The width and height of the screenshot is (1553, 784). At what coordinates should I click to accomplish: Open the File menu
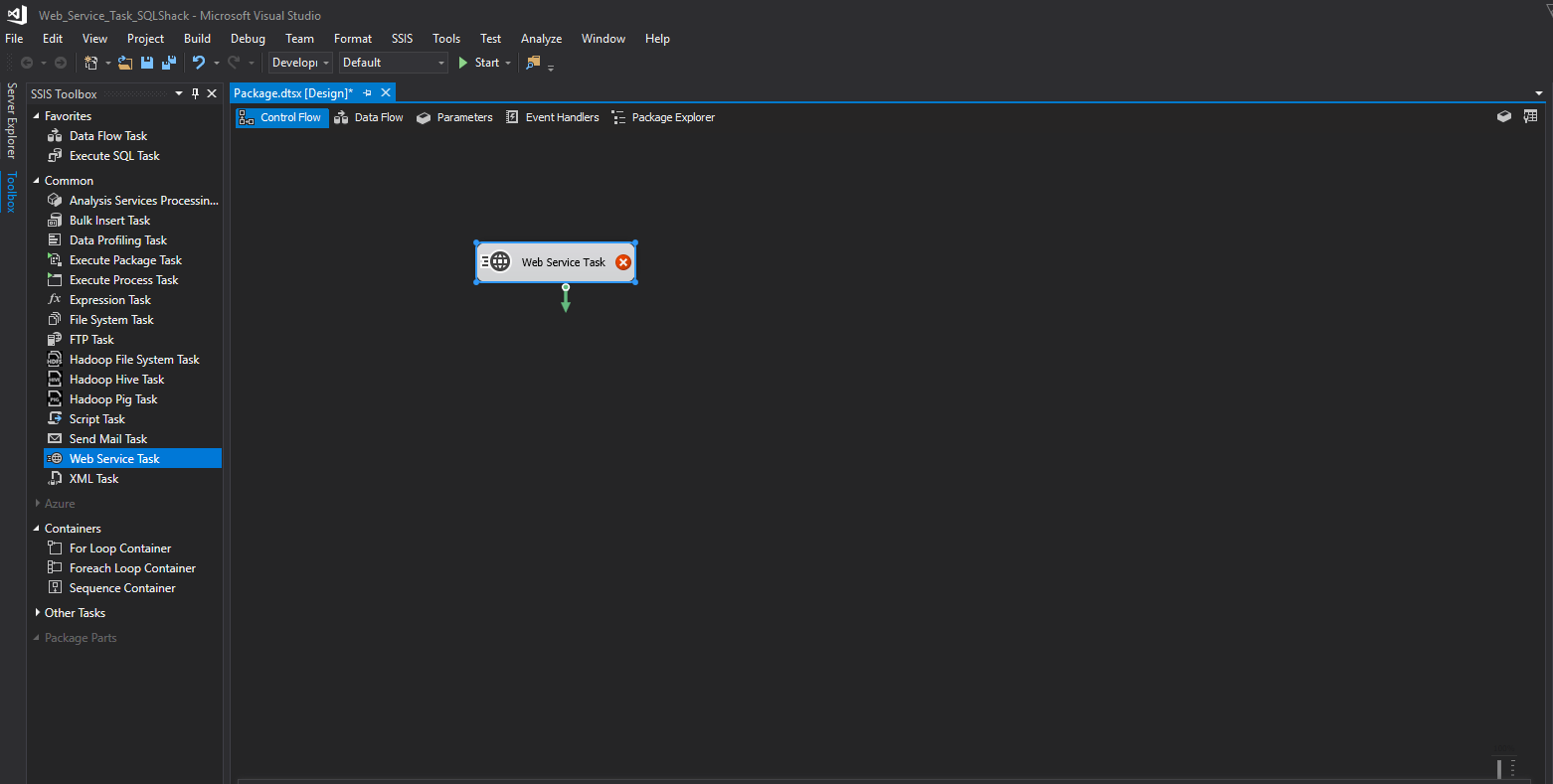14,39
